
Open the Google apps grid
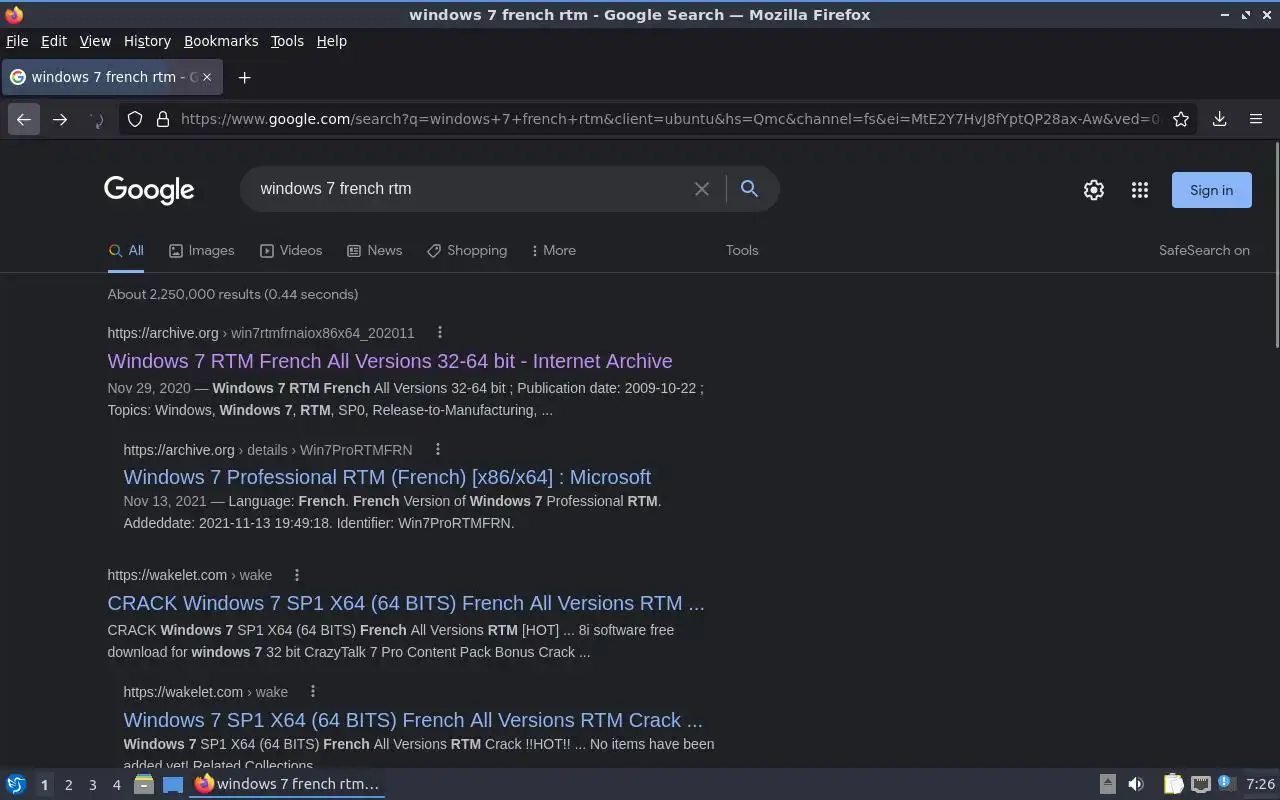(1140, 190)
